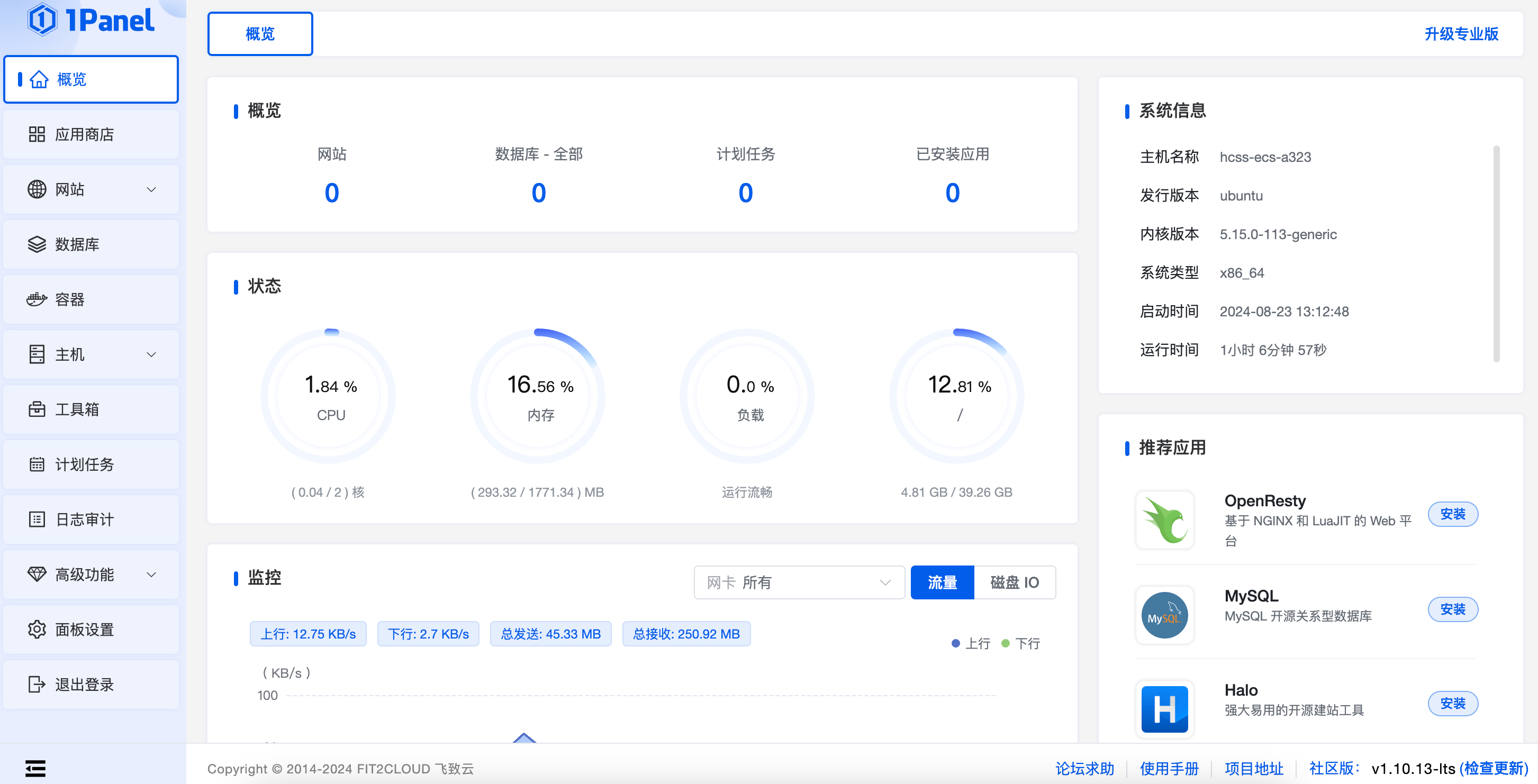Click the Database (数据库) layers icon

[37, 244]
